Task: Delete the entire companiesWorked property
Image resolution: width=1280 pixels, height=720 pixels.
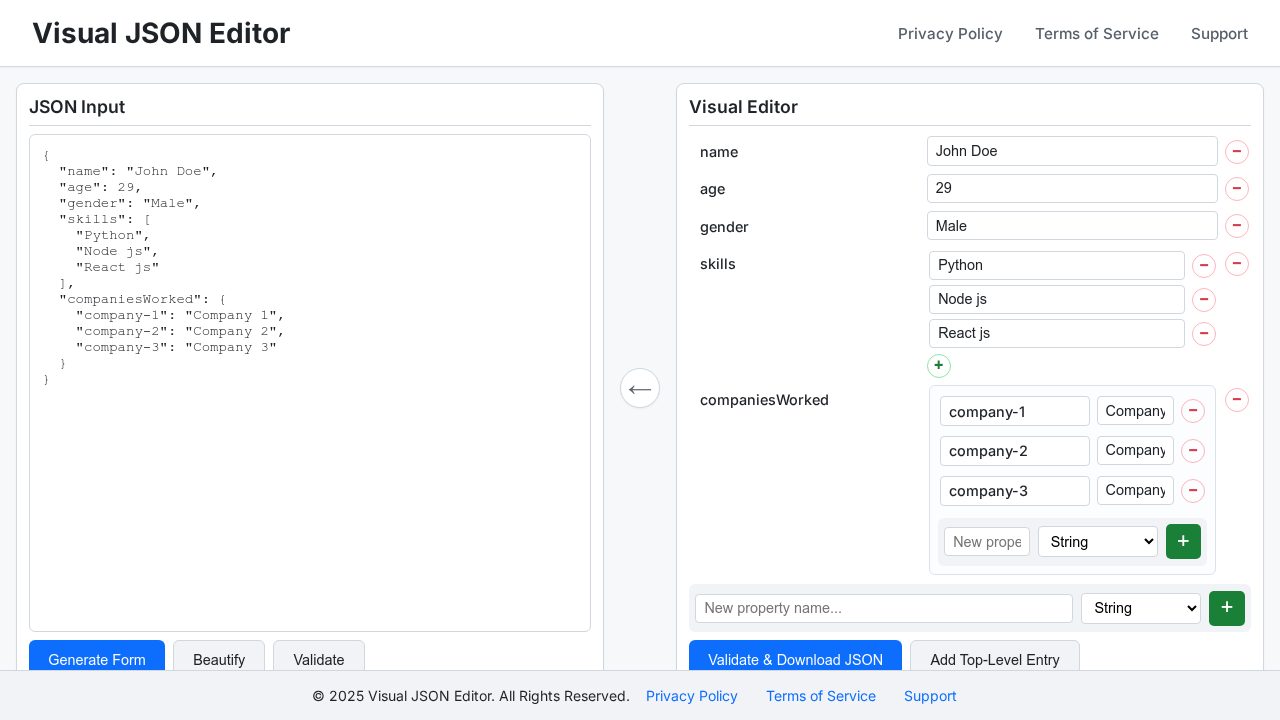Action: (1237, 400)
